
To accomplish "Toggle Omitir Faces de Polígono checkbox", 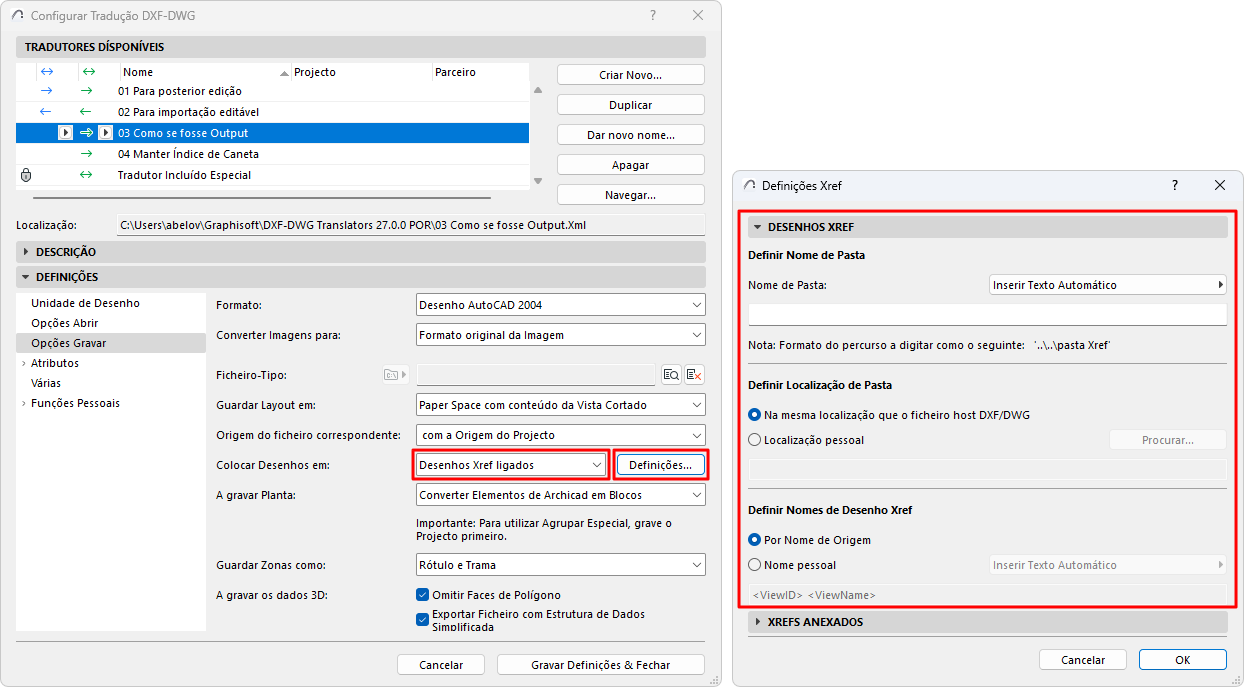I will coord(422,595).
